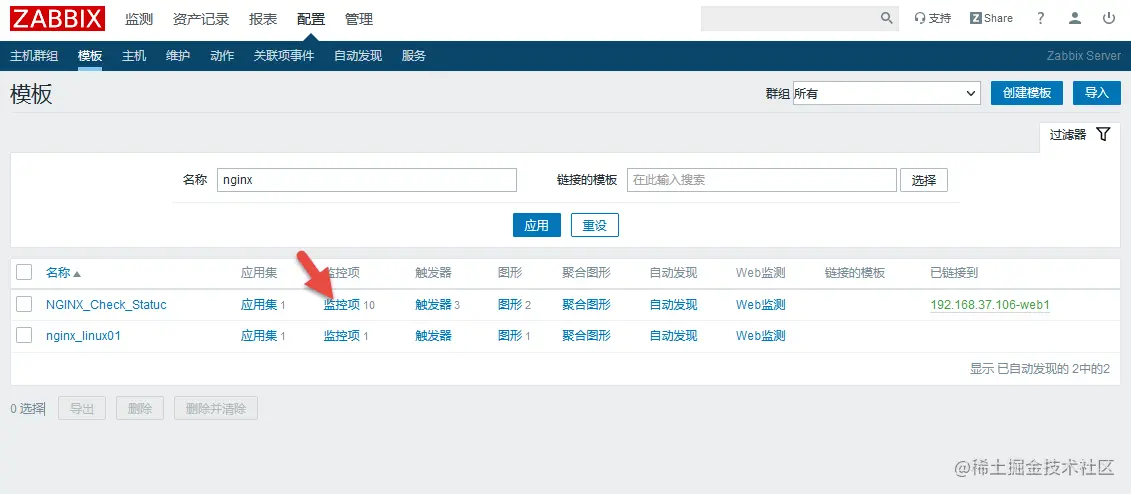The height and width of the screenshot is (494, 1131).
Task: Open 聚合图形 for nginx_linux01
Action: pyautogui.click(x=586, y=336)
